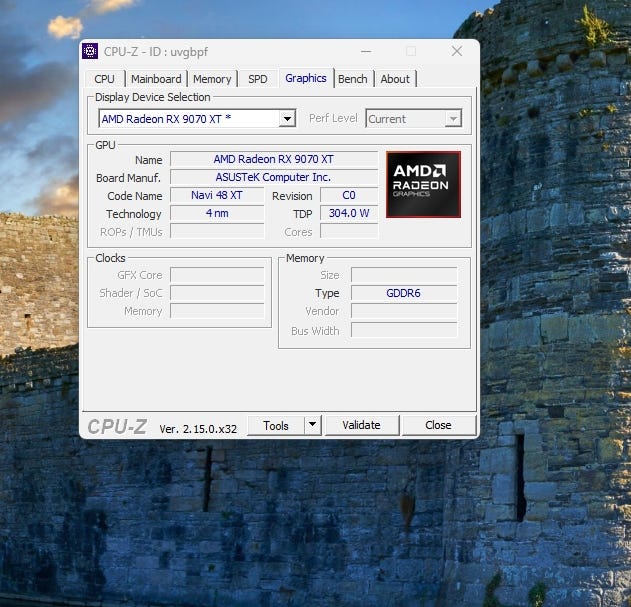Click the AMD Radeon Graphics logo
Viewport: 631px width, 607px height.
pyautogui.click(x=423, y=184)
